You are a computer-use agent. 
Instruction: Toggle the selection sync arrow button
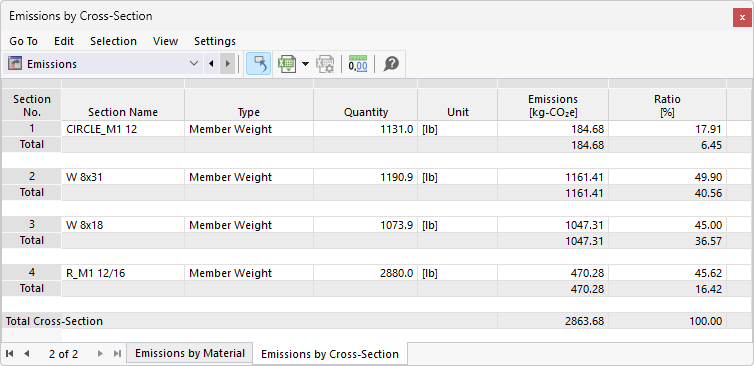[x=258, y=64]
